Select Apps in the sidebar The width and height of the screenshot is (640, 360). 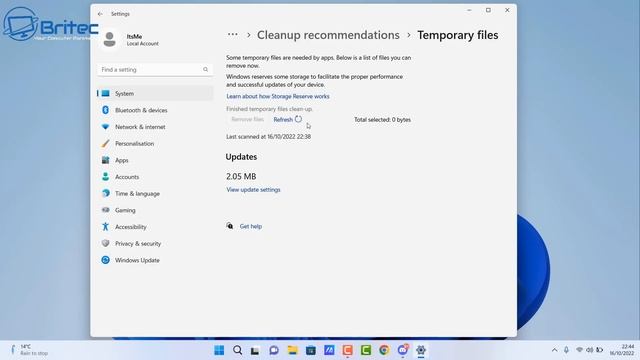click(155, 160)
